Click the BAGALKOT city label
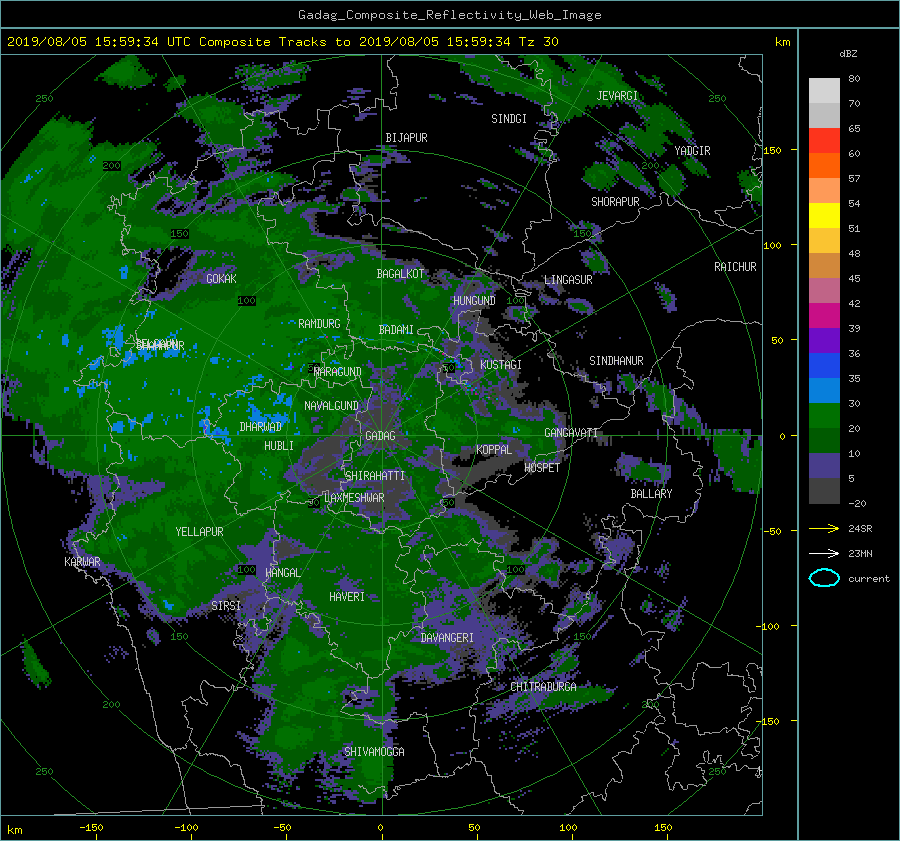Viewport: 900px width, 841px height. (400, 274)
